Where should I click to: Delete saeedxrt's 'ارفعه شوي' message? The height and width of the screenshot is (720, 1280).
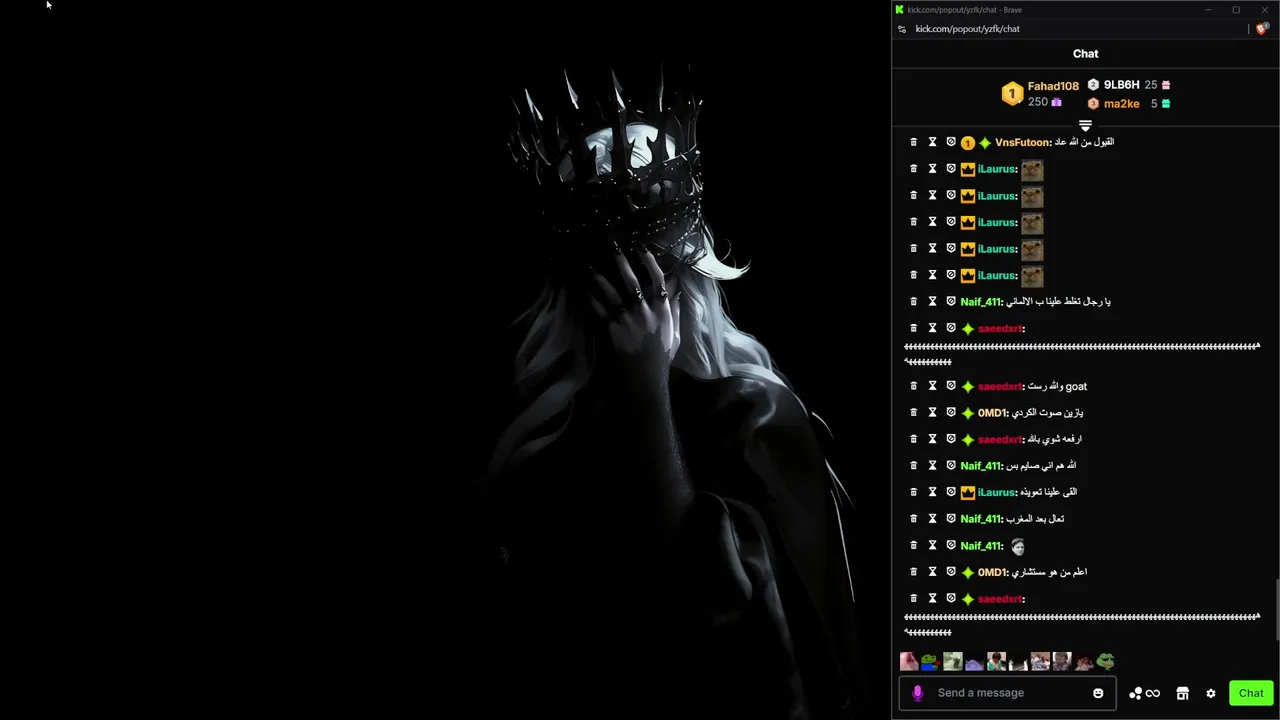pyautogui.click(x=913, y=439)
